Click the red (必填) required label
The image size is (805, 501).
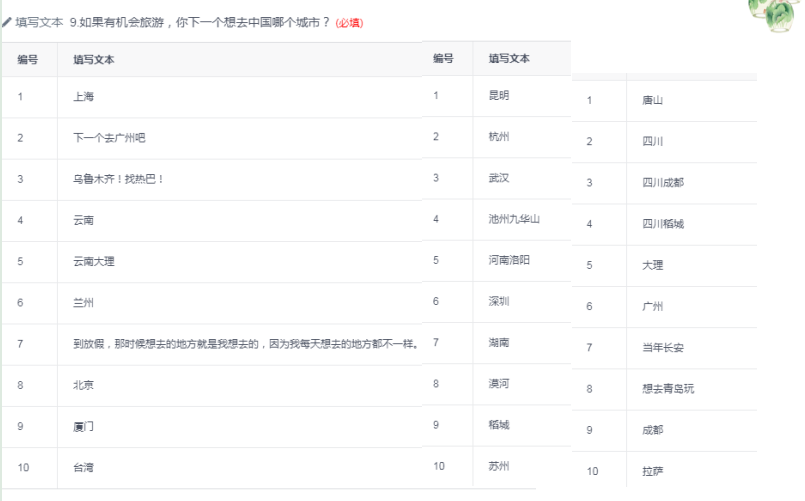349,22
